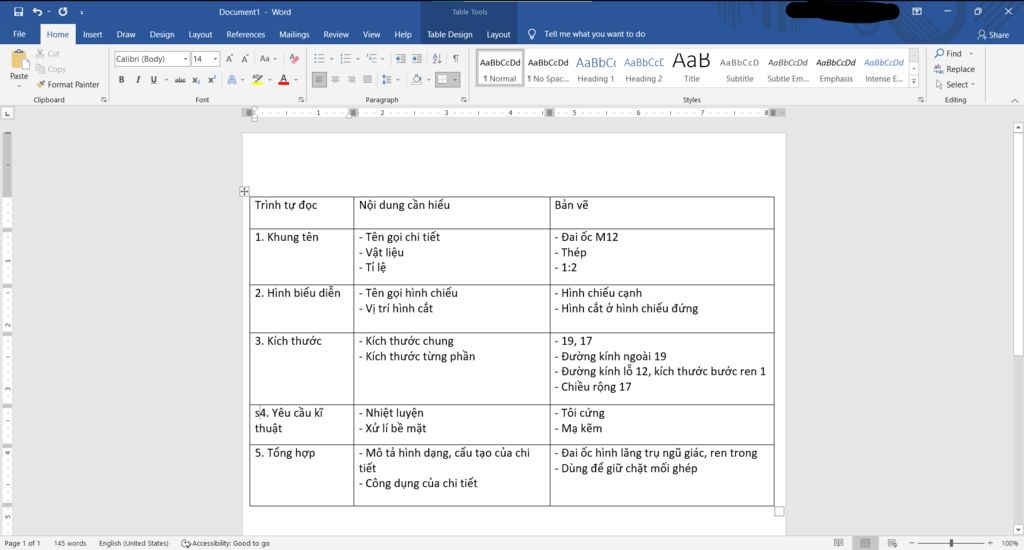The height and width of the screenshot is (550, 1024).
Task: Open the bullets list dropdown
Action: [331, 59]
